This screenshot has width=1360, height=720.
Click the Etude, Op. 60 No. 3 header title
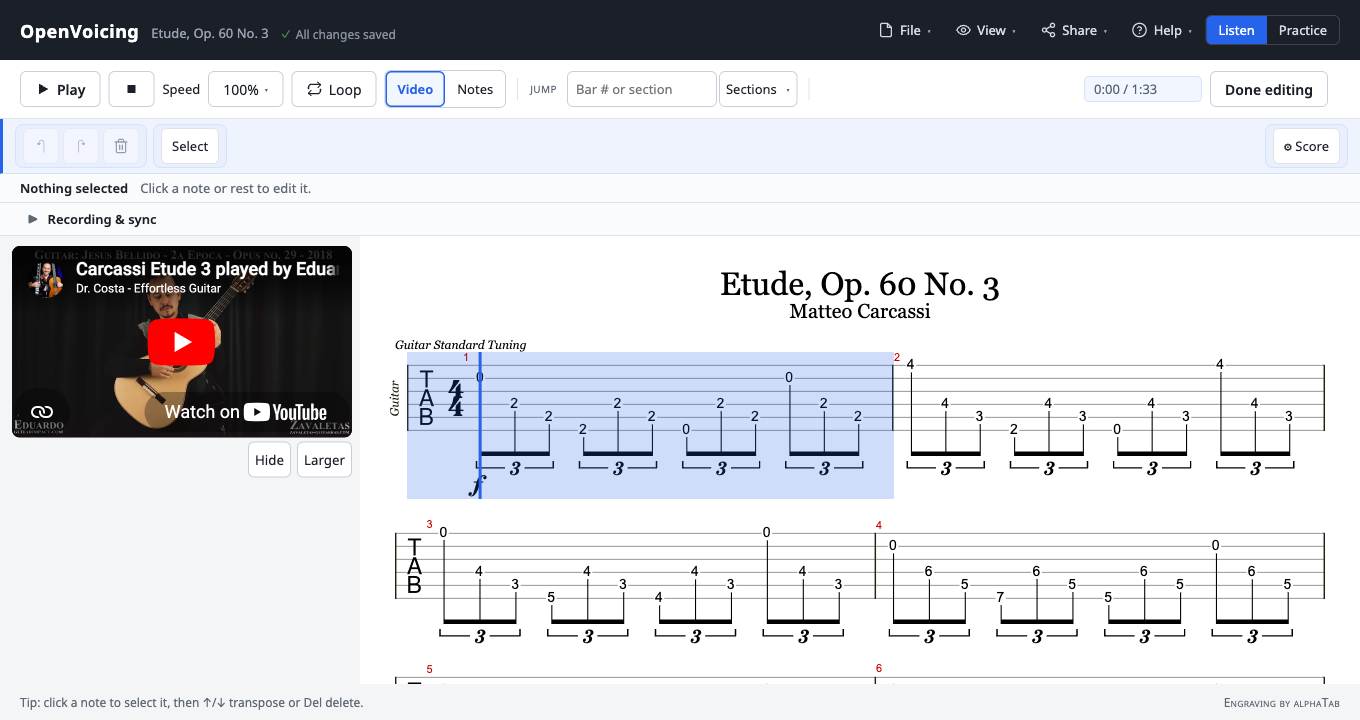pos(210,33)
